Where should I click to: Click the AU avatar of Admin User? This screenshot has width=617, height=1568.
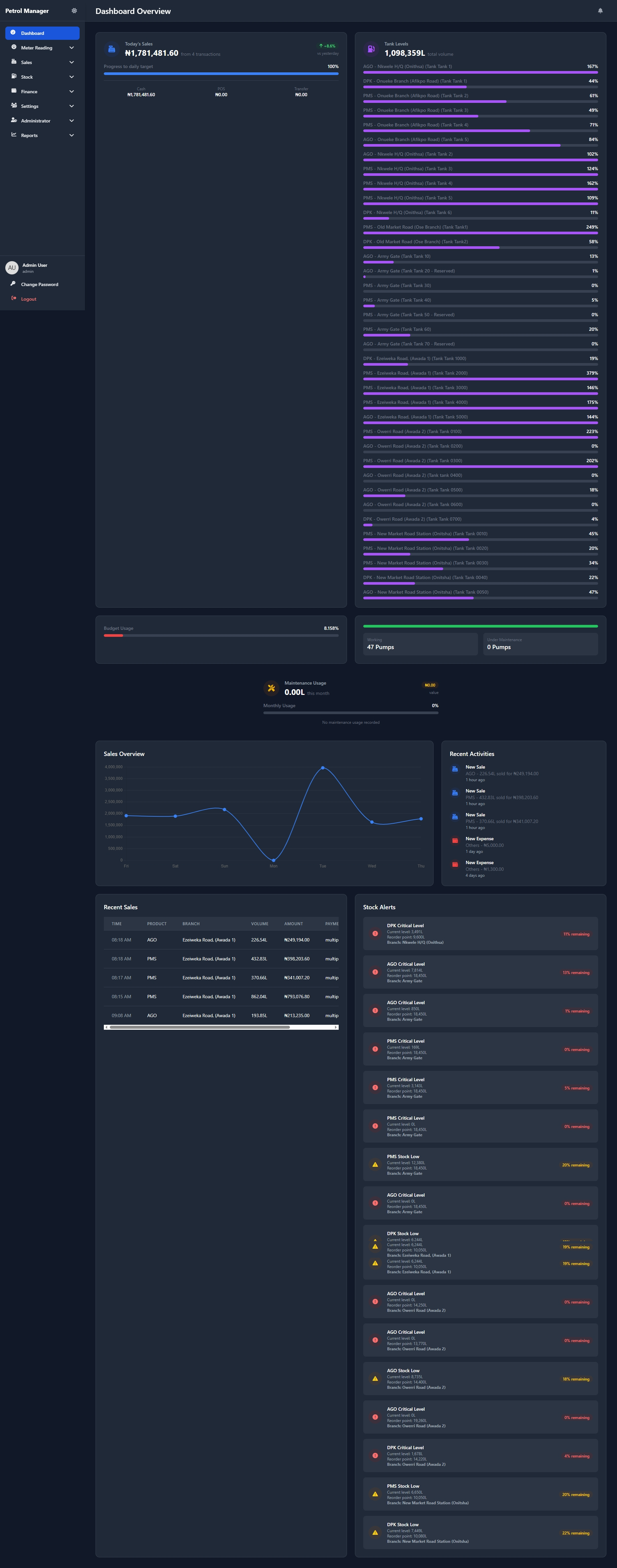click(12, 268)
